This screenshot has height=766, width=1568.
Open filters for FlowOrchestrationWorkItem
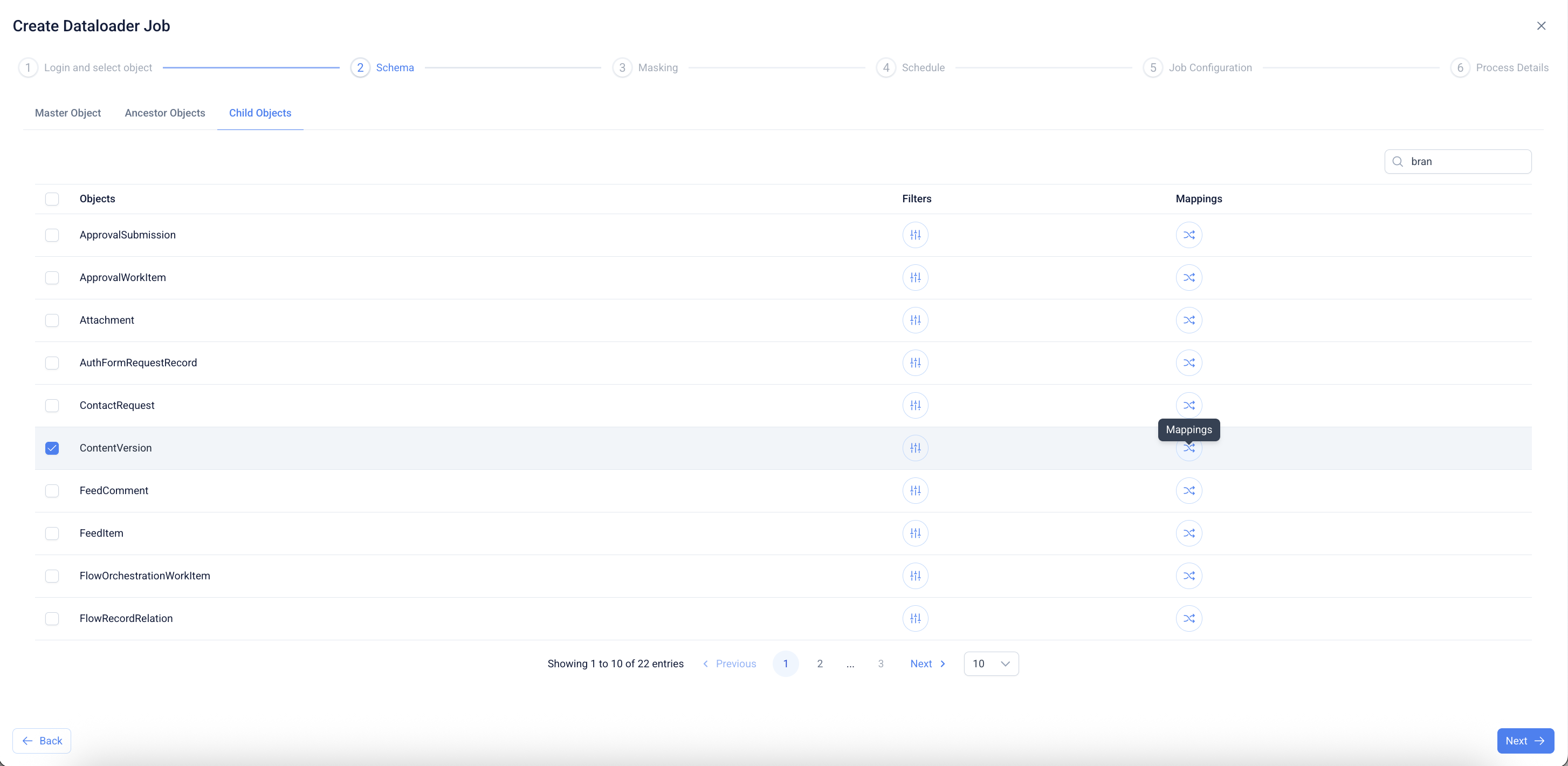click(915, 576)
